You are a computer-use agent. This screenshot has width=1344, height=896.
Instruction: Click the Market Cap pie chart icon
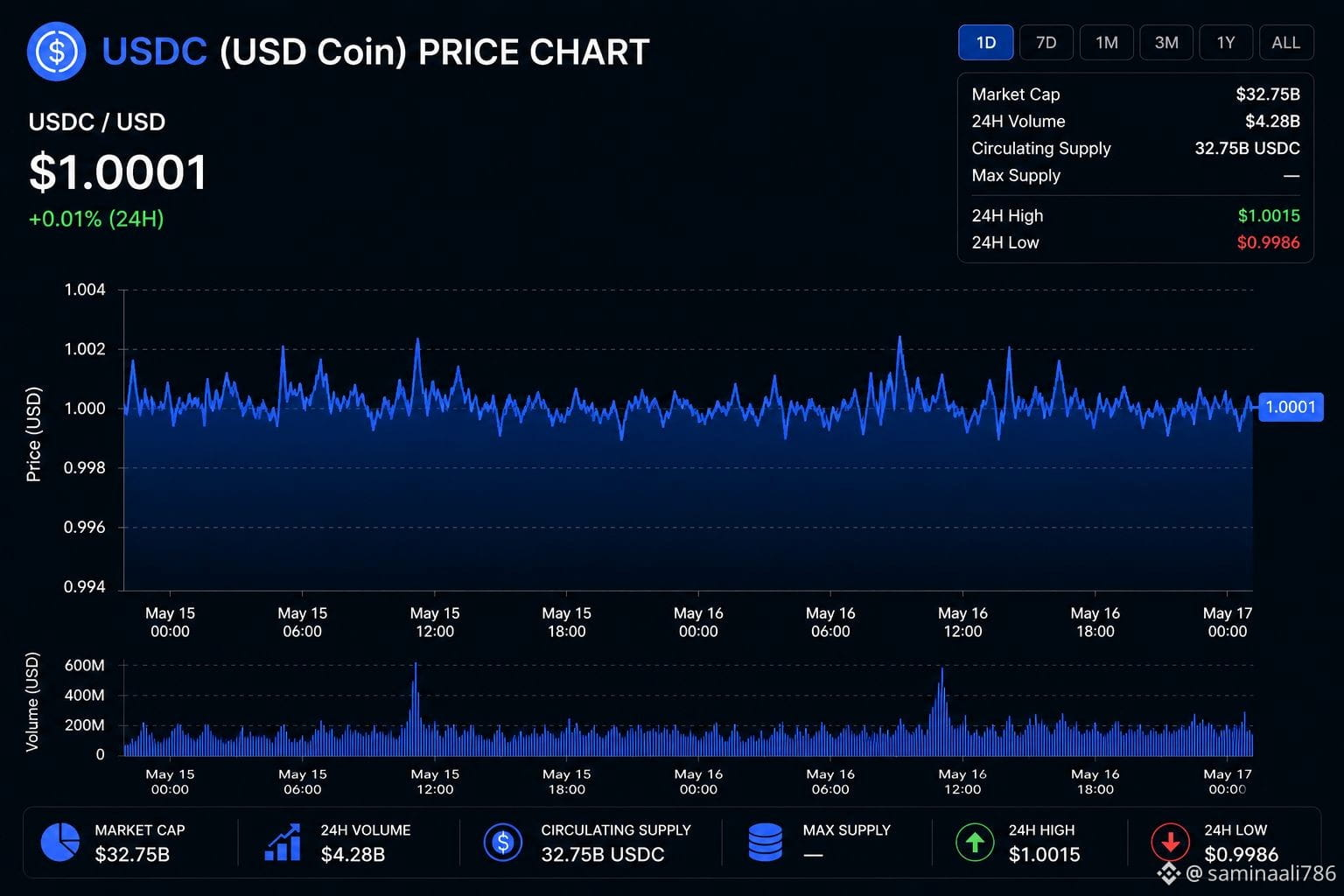click(60, 843)
